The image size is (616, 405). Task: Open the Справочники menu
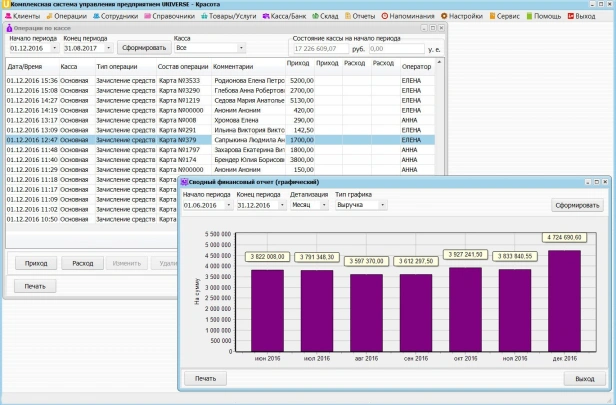tap(169, 16)
